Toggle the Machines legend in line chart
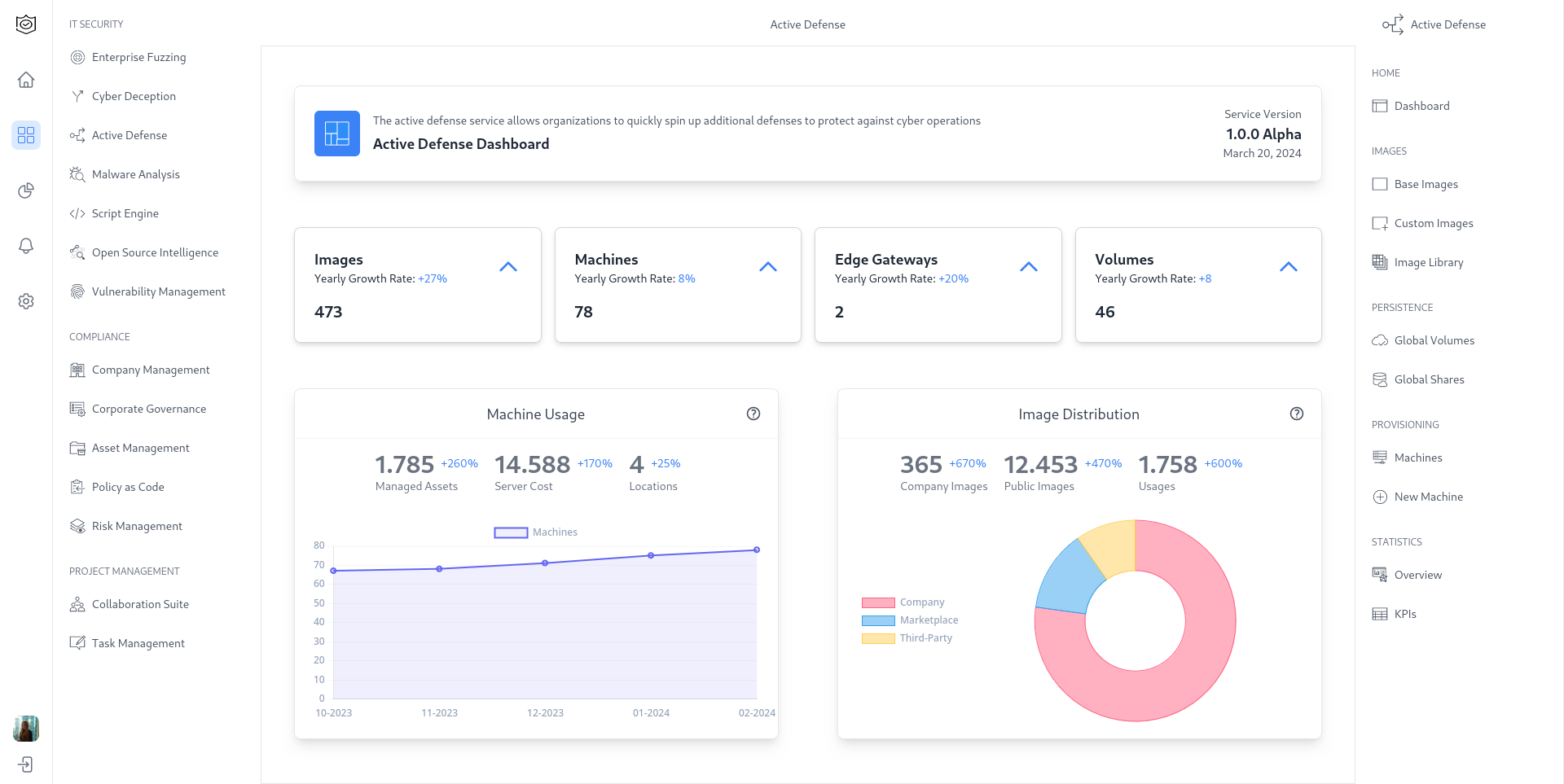Screen dimensions: 1564x784 coord(535,532)
